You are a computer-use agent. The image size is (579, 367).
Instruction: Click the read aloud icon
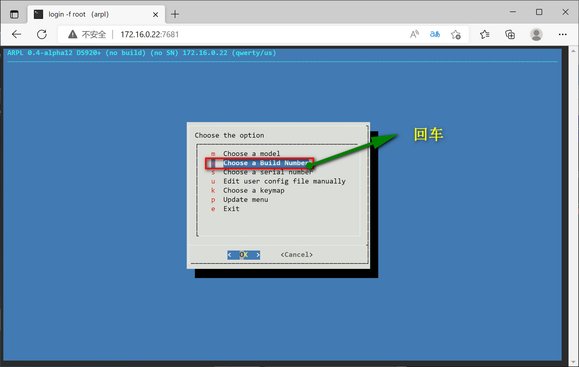414,34
